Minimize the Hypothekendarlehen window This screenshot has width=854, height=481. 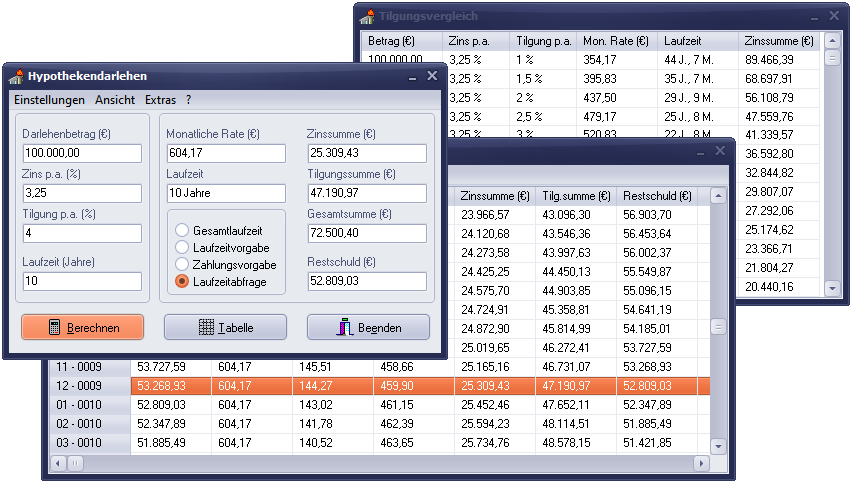pyautogui.click(x=412, y=78)
